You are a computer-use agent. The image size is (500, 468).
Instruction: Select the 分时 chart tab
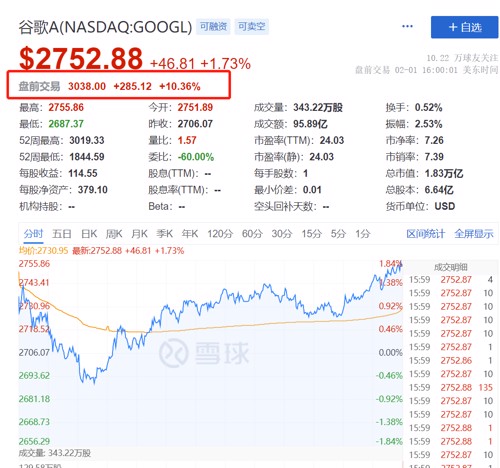click(x=33, y=234)
